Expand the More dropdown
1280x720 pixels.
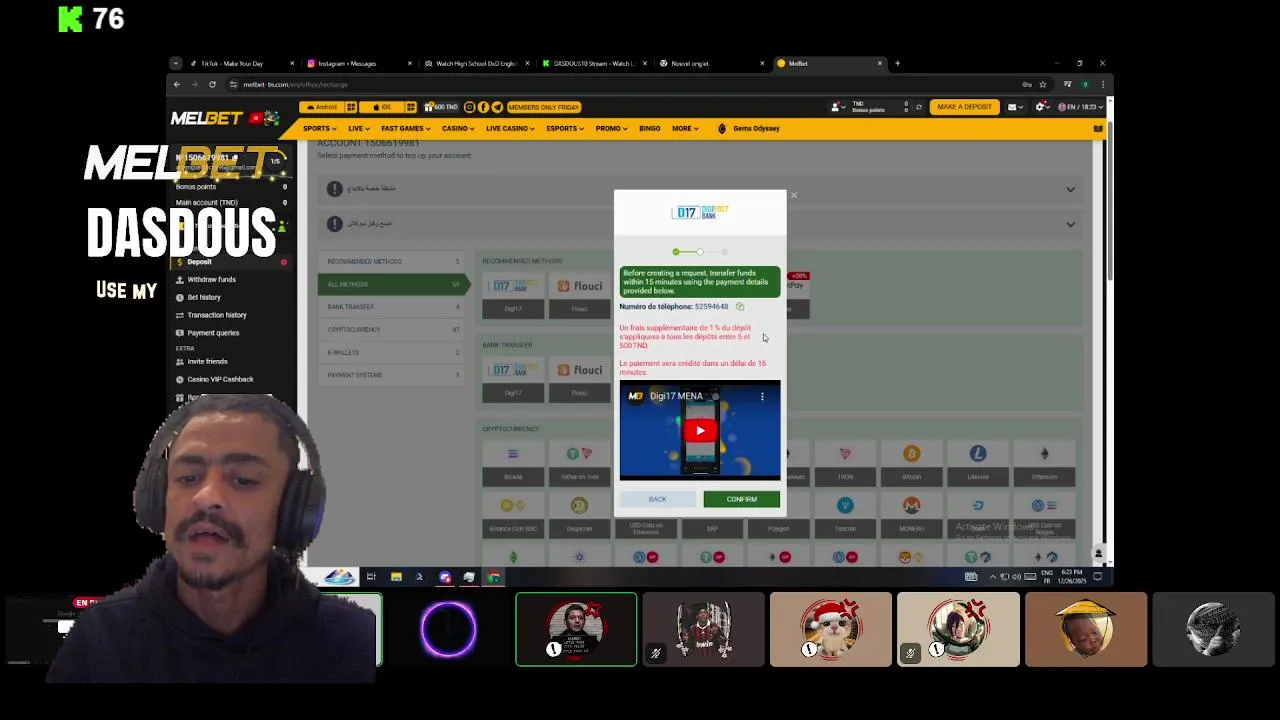point(685,128)
